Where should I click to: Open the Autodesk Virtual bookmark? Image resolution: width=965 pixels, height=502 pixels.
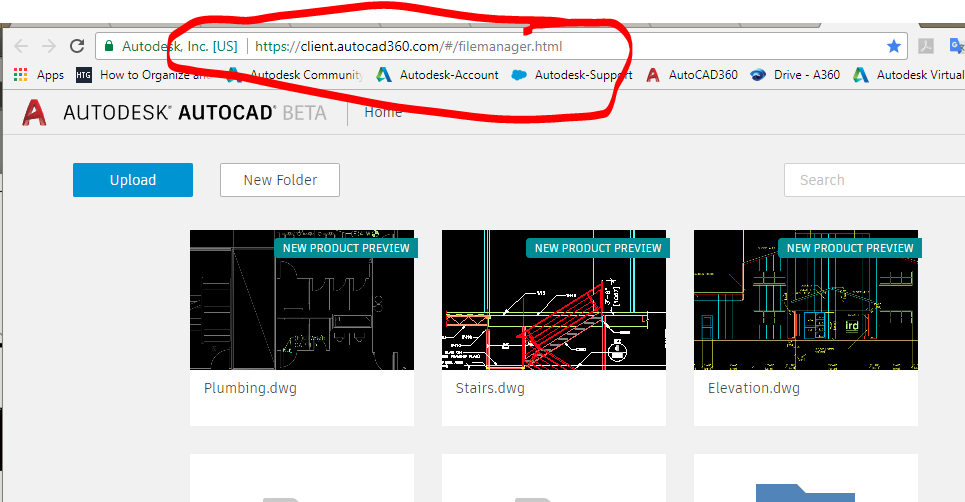point(909,75)
